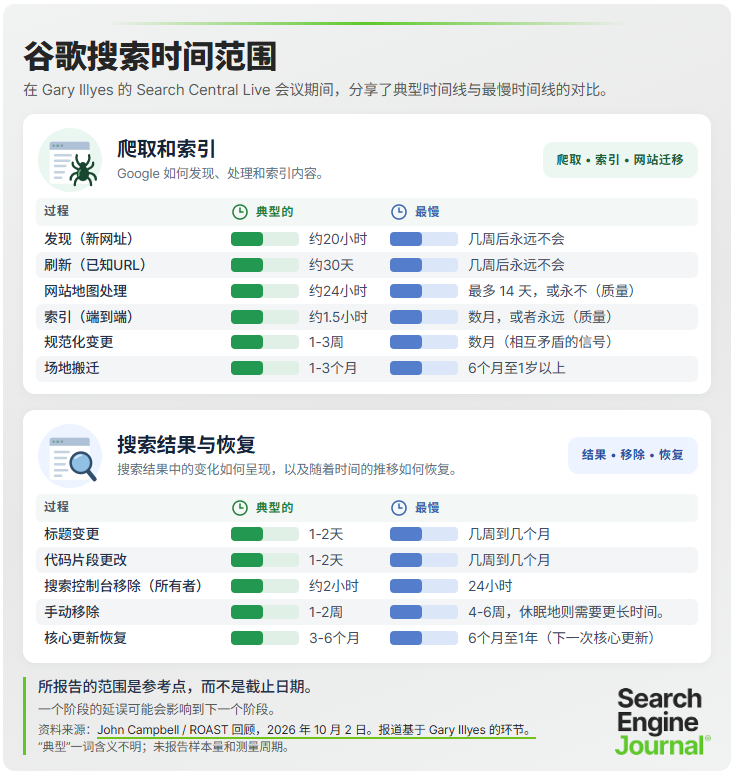740x777 pixels.
Task: Click the 搜索控制台移除（所有者） label
Action: click(x=123, y=586)
